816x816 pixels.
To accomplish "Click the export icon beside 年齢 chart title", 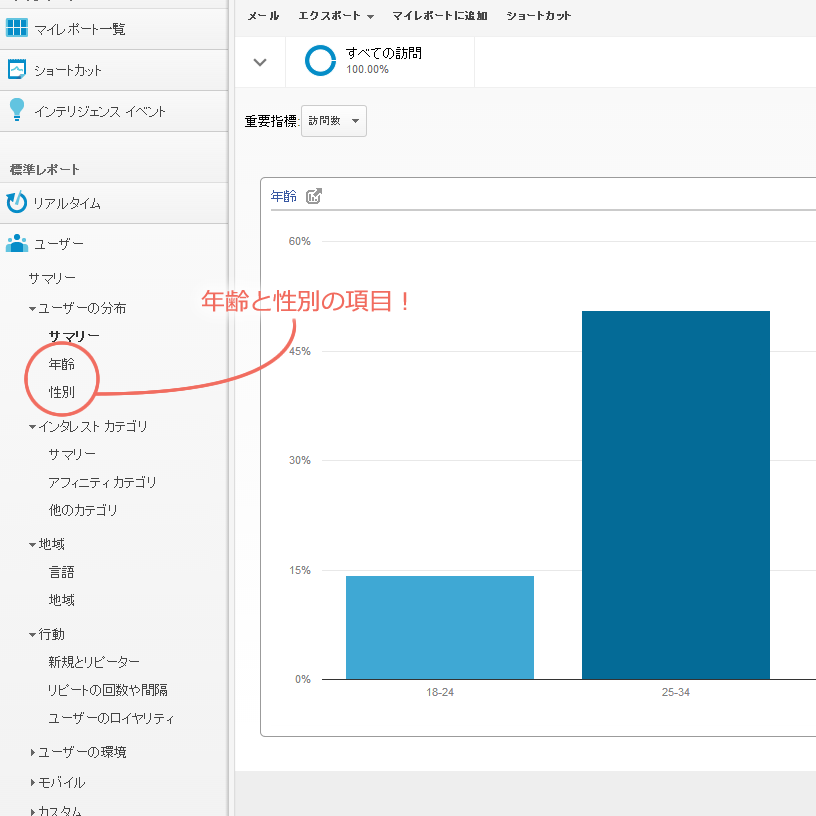I will 314,196.
